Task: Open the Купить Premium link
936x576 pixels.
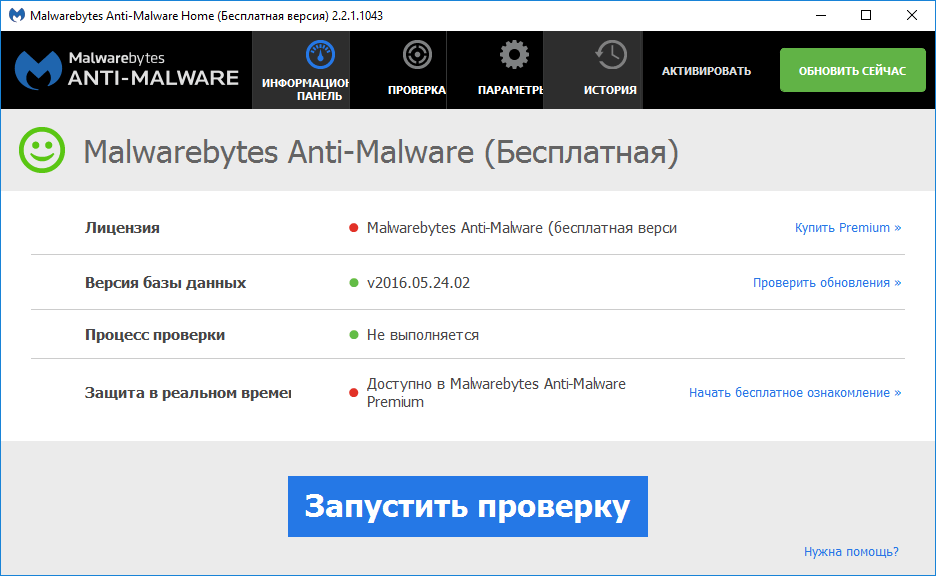Action: pos(847,227)
